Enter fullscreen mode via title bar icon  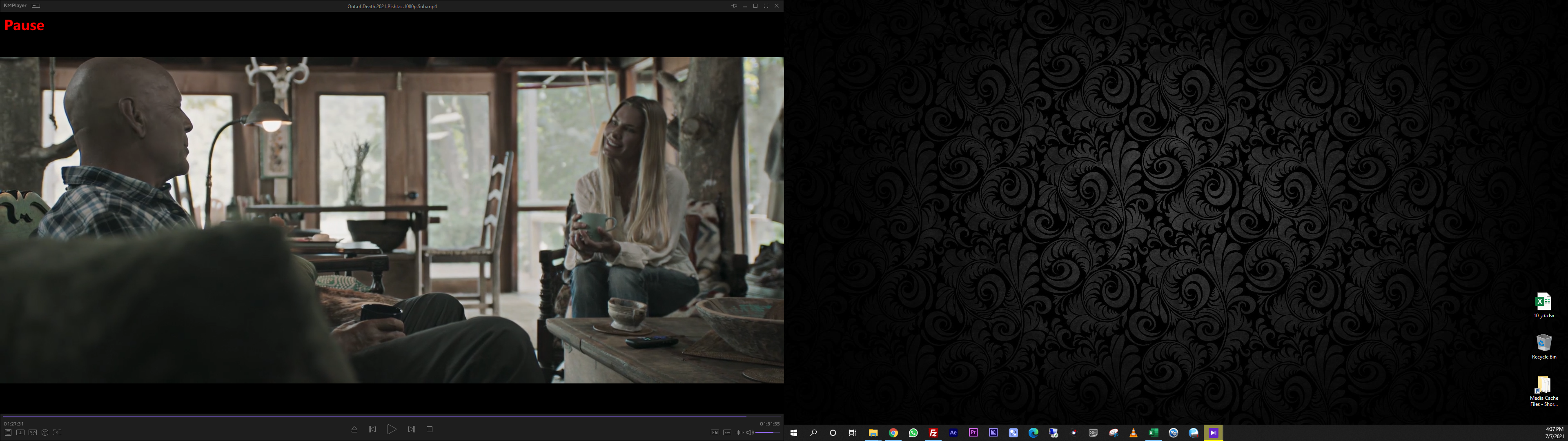click(x=766, y=5)
